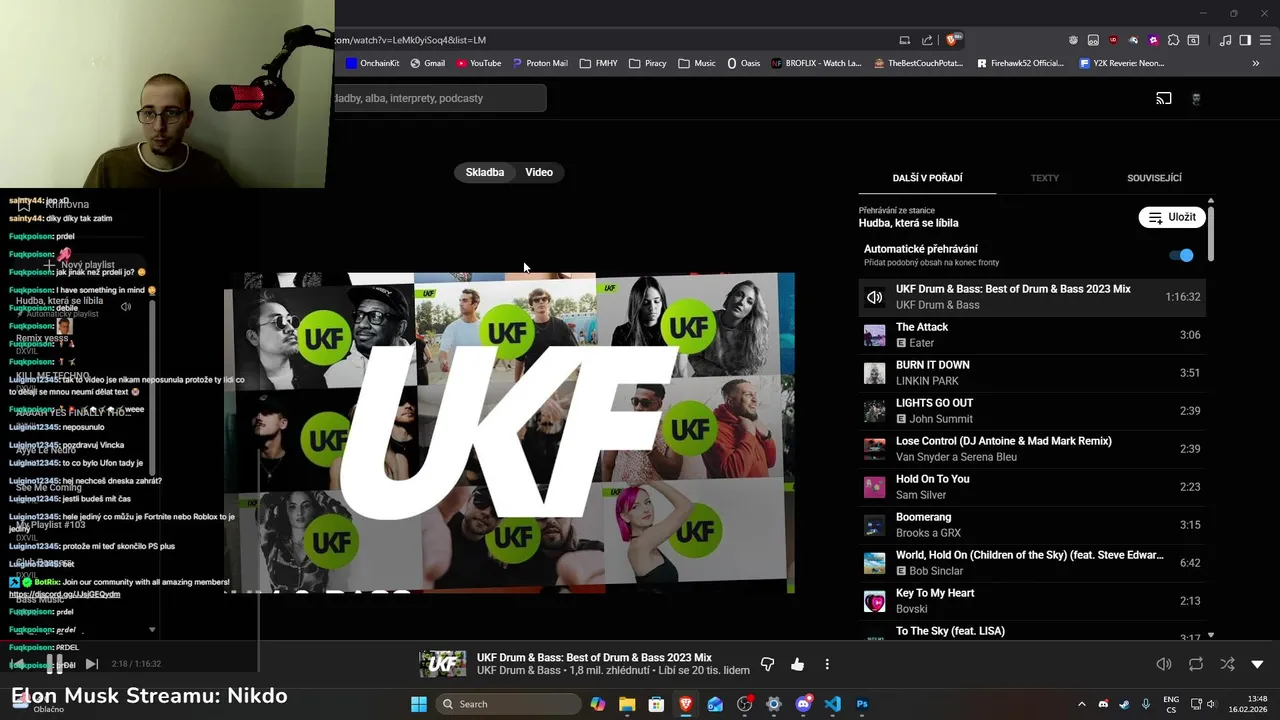Open the account avatar menu
Image resolution: width=1280 pixels, height=720 pixels.
[x=1196, y=98]
